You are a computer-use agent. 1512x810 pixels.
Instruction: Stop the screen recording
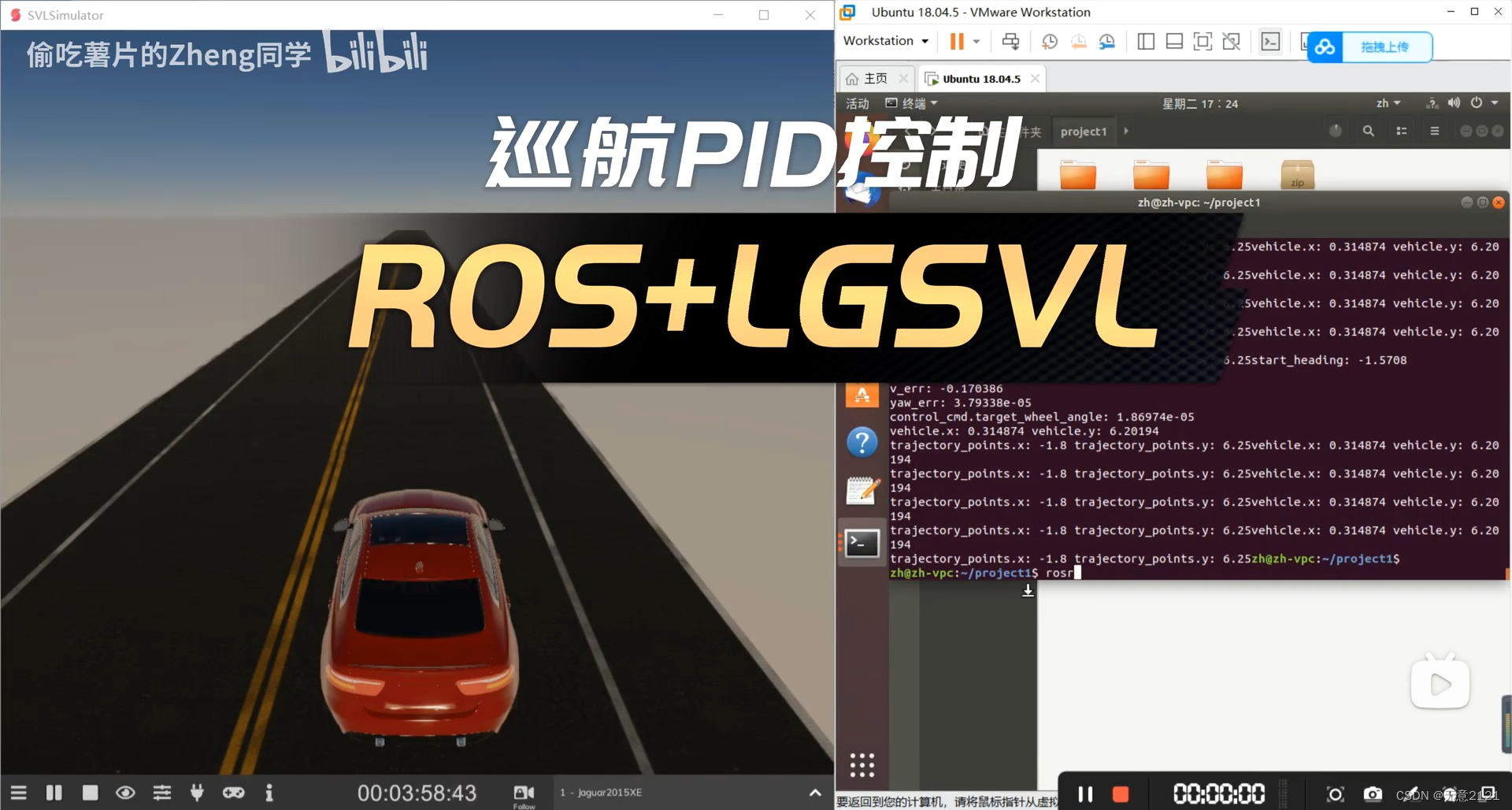click(x=1121, y=794)
